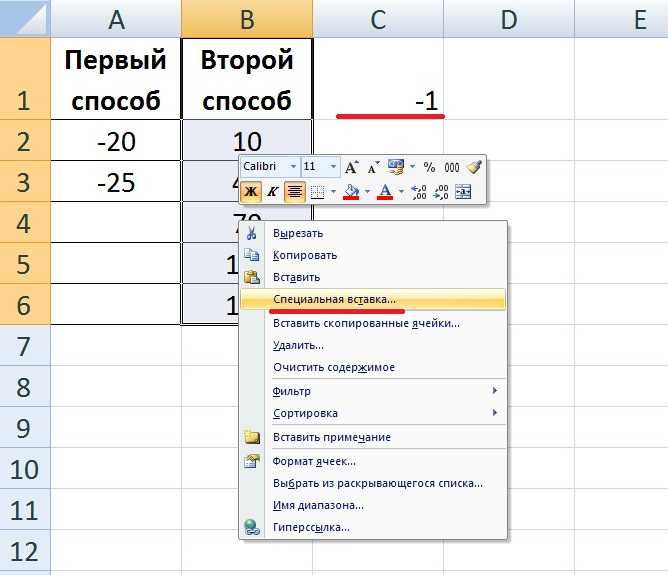
Task: Decrease font size in mini toolbar
Action: 373,167
